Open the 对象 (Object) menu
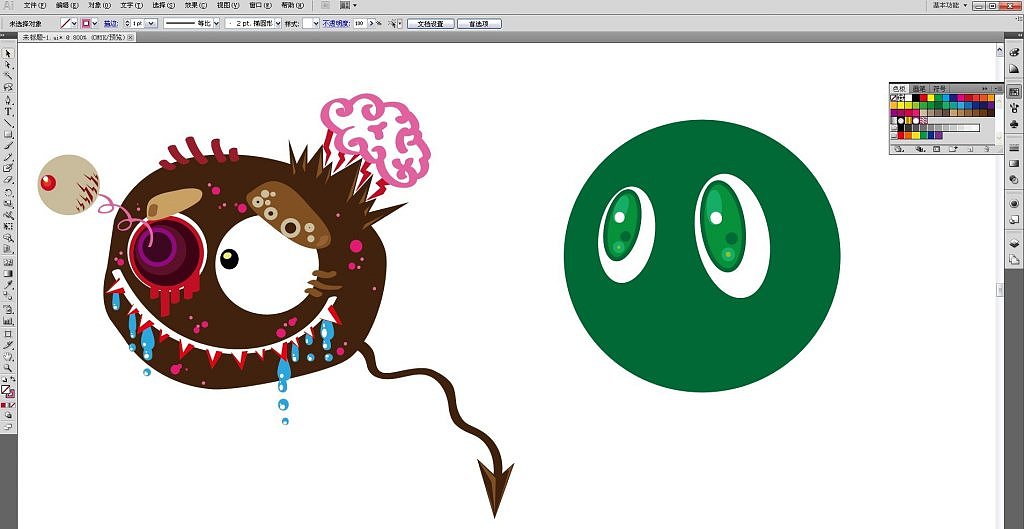 point(99,5)
